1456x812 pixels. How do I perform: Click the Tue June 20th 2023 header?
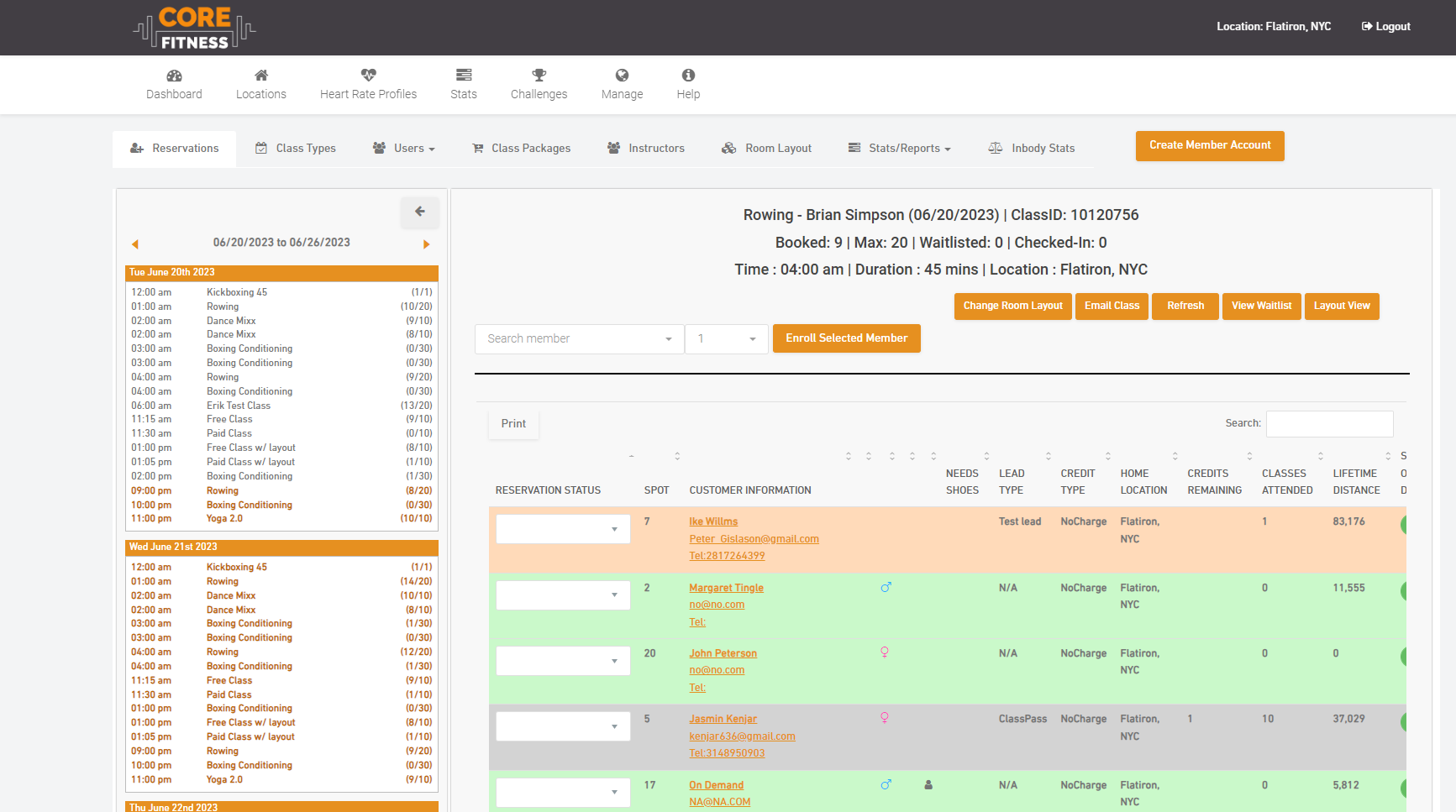(281, 273)
